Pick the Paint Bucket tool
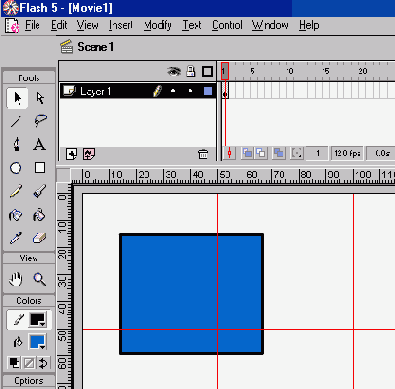Image resolution: width=395 pixels, height=389 pixels. 39,215
